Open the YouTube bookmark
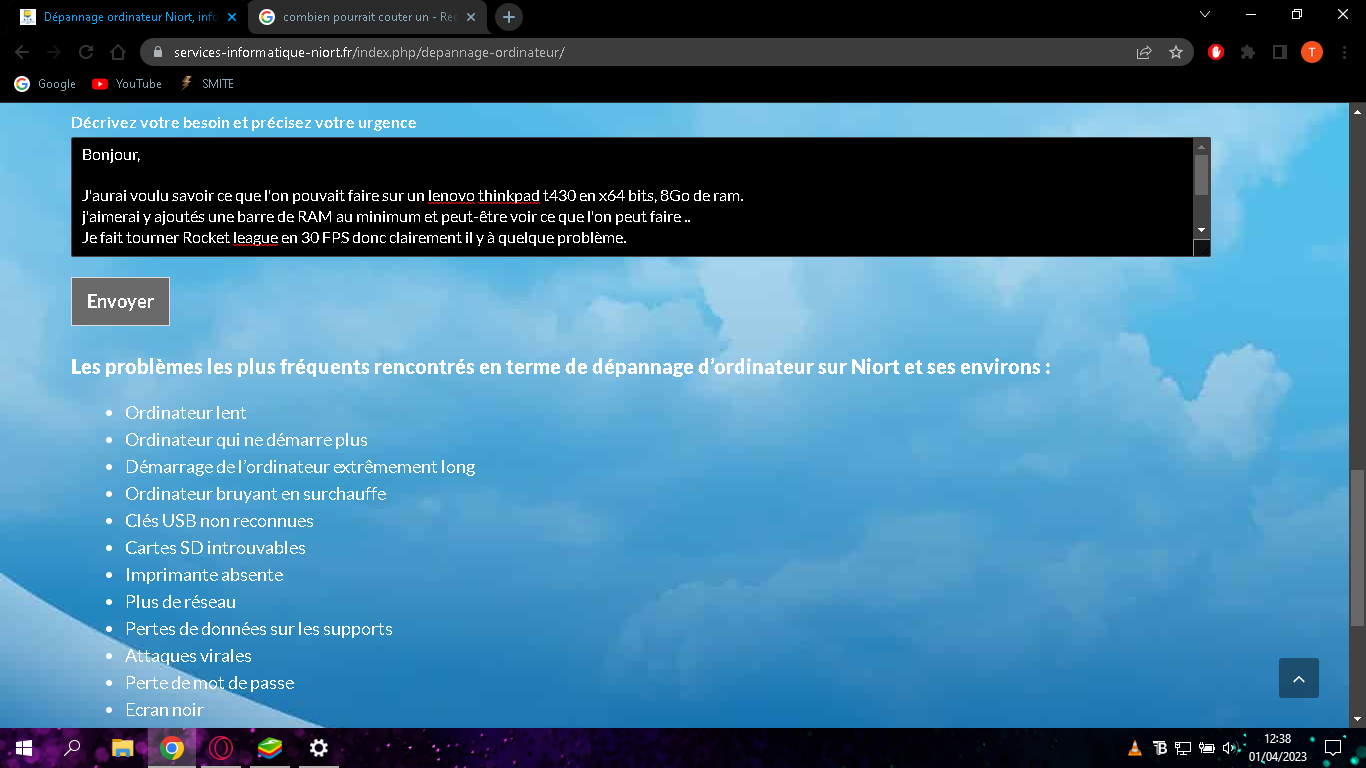The image size is (1366, 768). [127, 84]
